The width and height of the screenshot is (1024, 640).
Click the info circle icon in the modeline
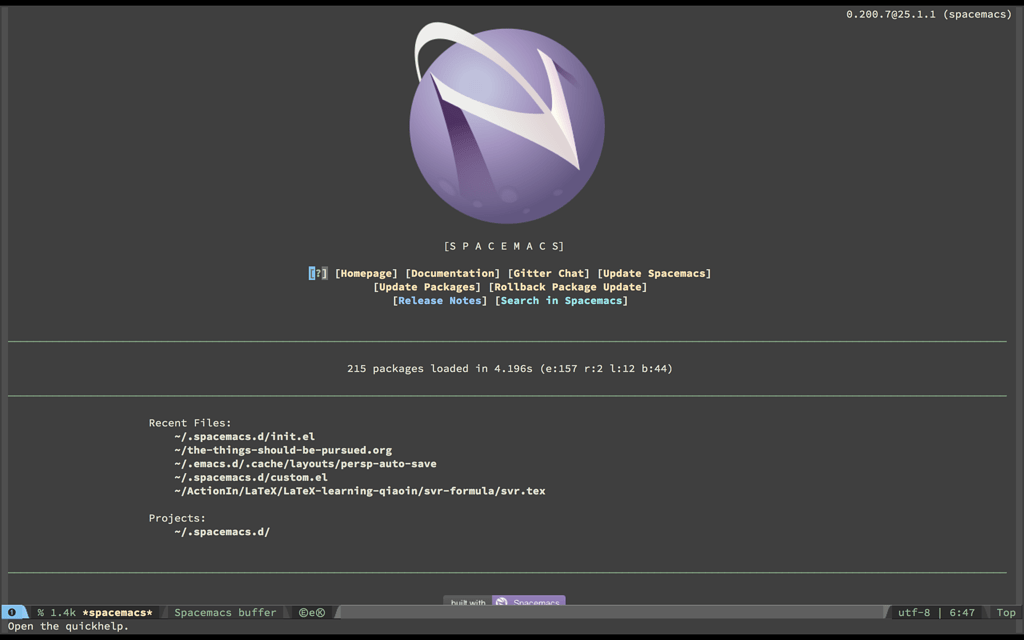tap(10, 612)
